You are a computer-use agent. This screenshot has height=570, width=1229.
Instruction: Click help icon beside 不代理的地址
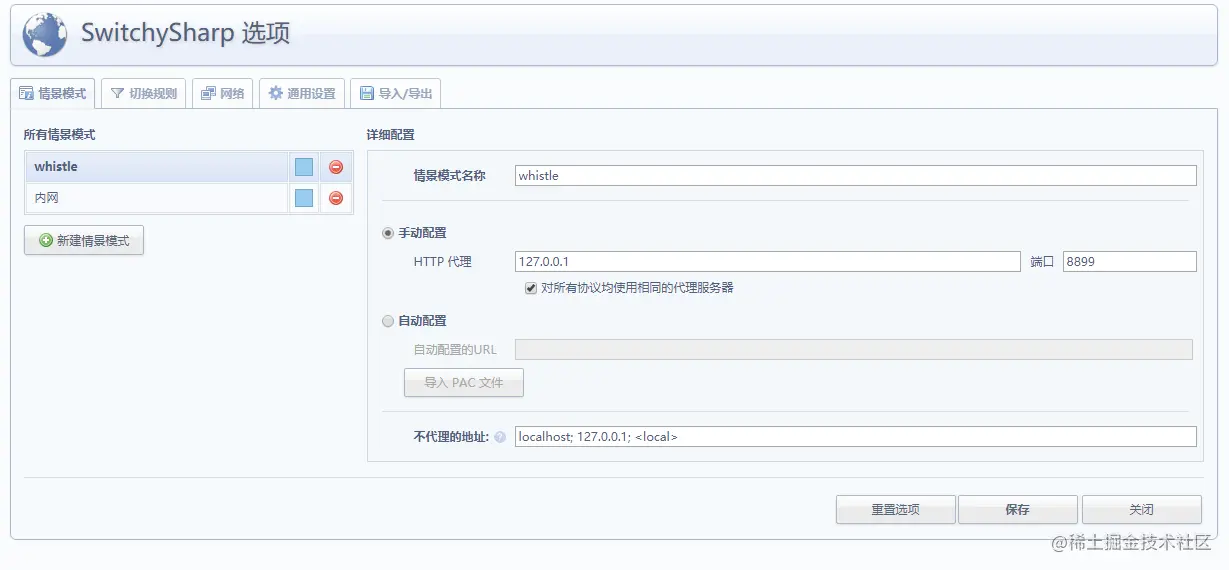click(500, 437)
